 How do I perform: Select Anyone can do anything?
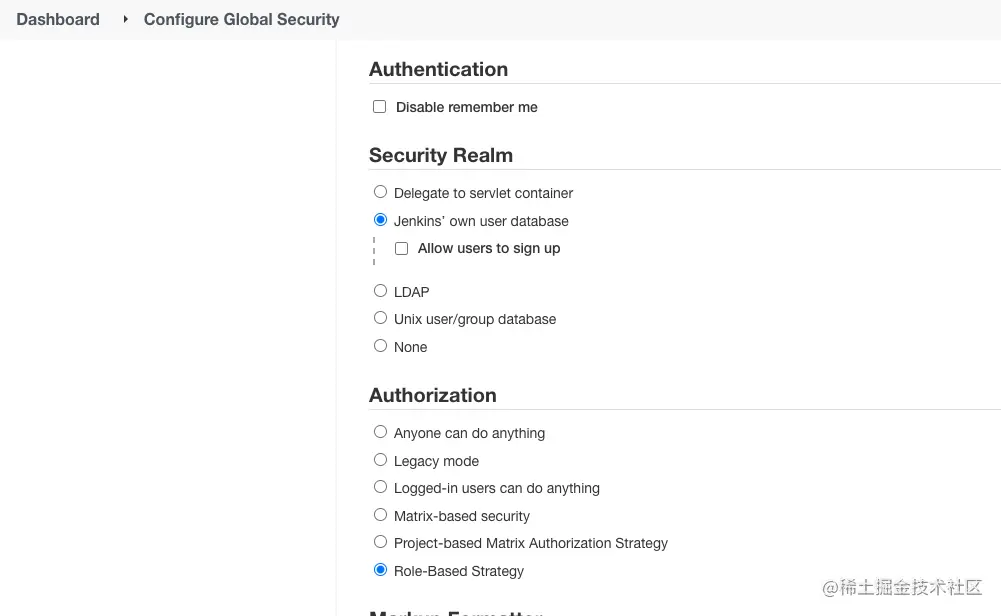[x=380, y=432]
